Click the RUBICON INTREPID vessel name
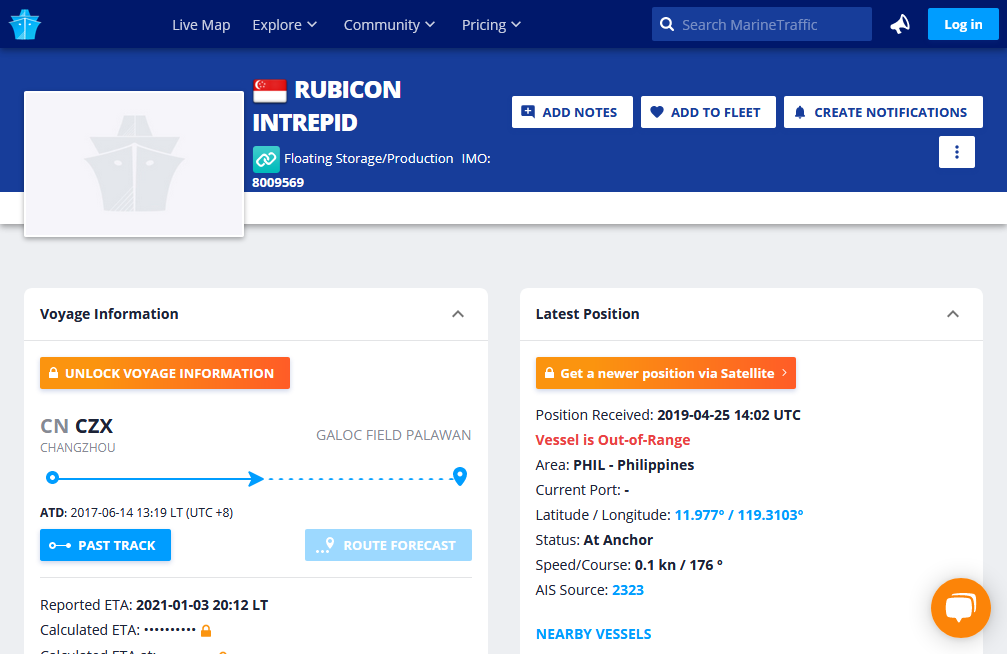The width and height of the screenshot is (1007, 654). tap(327, 106)
